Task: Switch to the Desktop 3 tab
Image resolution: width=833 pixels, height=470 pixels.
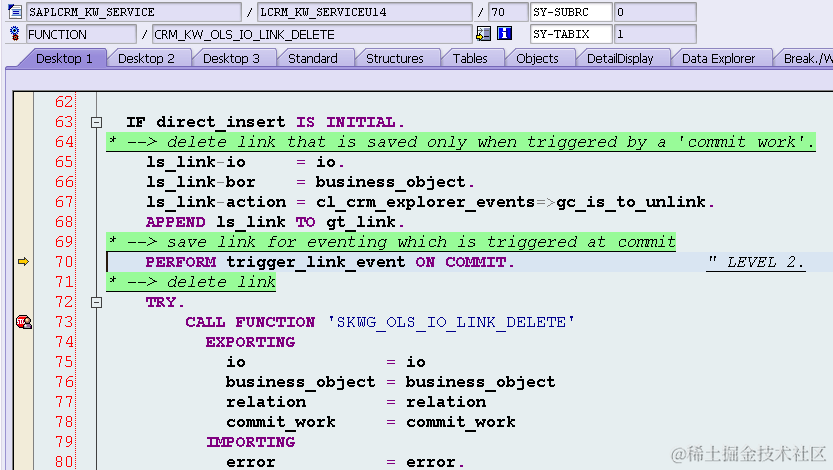Action: pos(231,58)
